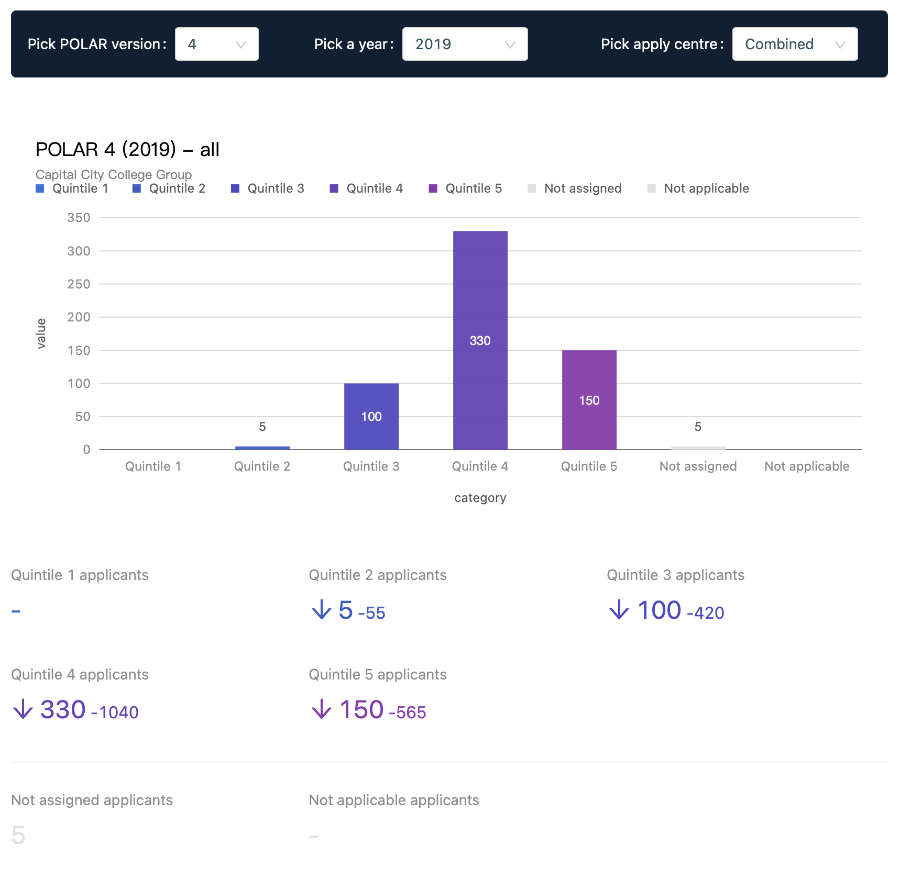Viewport: 900px width, 891px height.
Task: Open the apply centre dropdown showing Combined
Action: pyautogui.click(x=794, y=44)
